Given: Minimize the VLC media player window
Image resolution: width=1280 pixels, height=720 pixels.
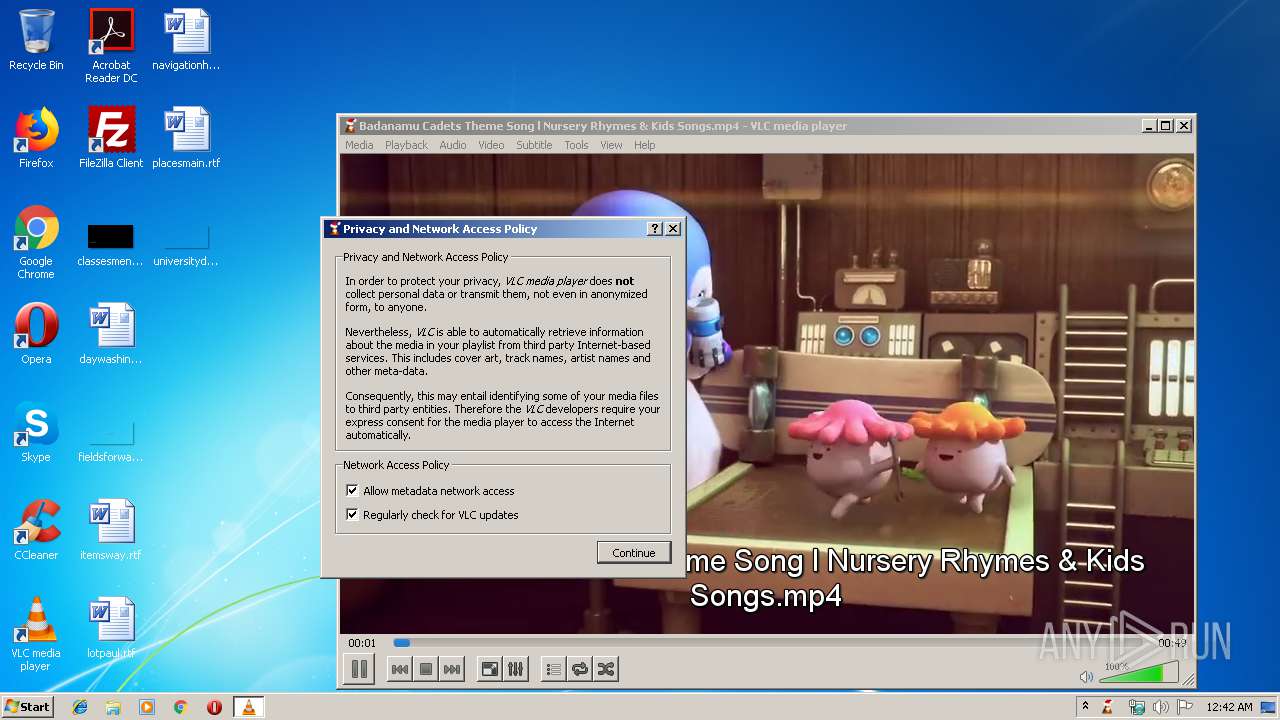Looking at the screenshot, I should click(x=1150, y=126).
